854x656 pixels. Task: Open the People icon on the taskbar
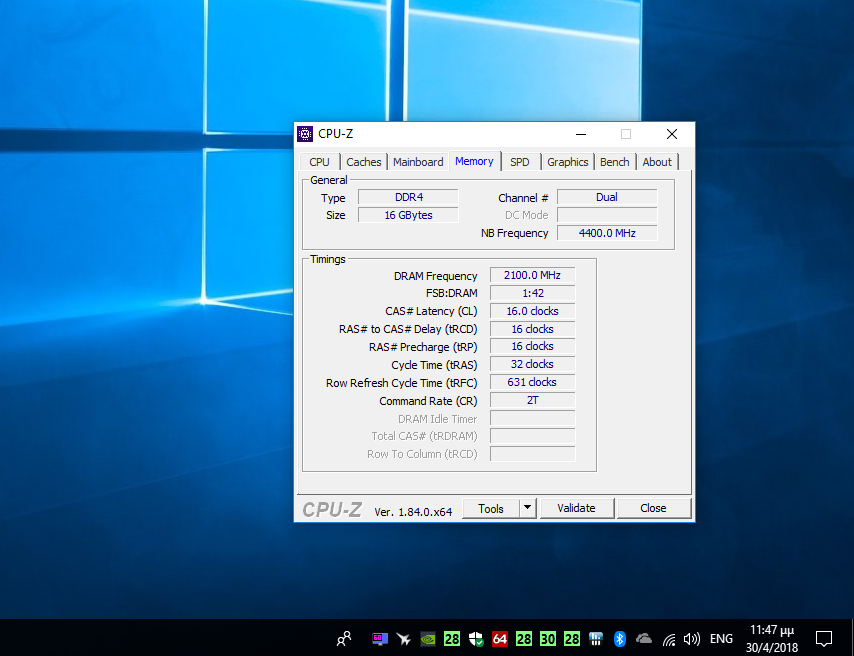[344, 638]
